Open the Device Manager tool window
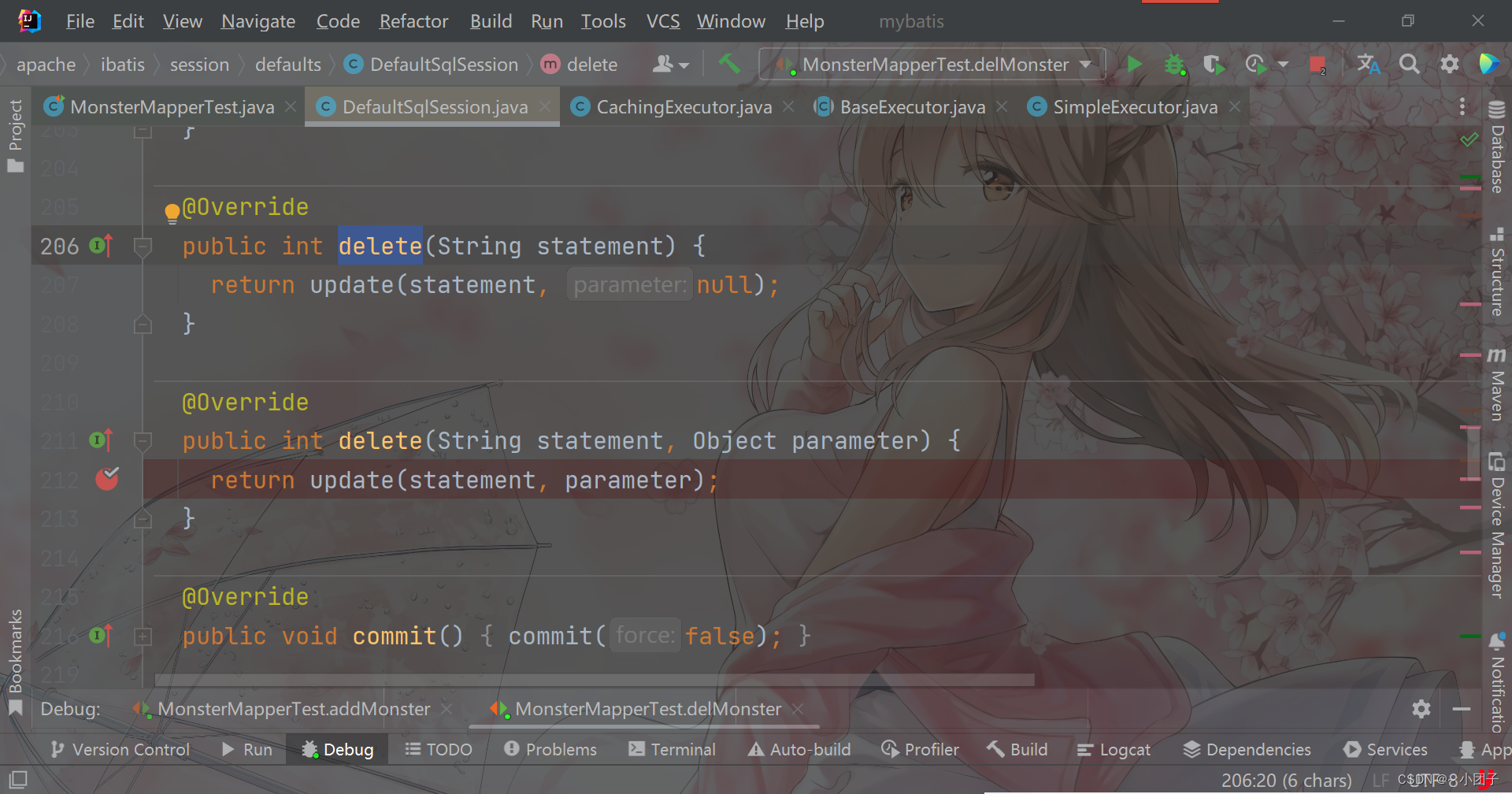Image resolution: width=1512 pixels, height=794 pixels. (x=1497, y=525)
